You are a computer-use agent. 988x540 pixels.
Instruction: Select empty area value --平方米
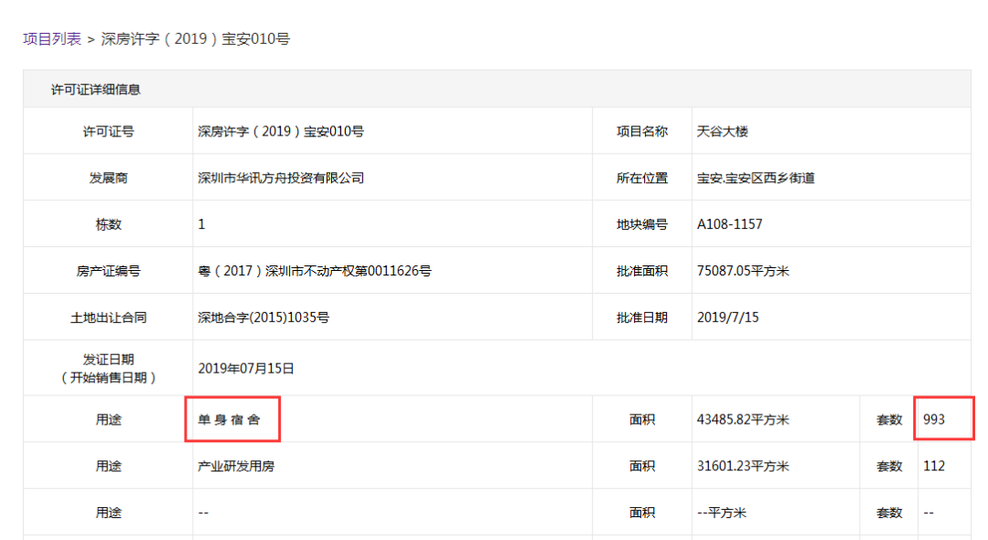[x=721, y=513]
